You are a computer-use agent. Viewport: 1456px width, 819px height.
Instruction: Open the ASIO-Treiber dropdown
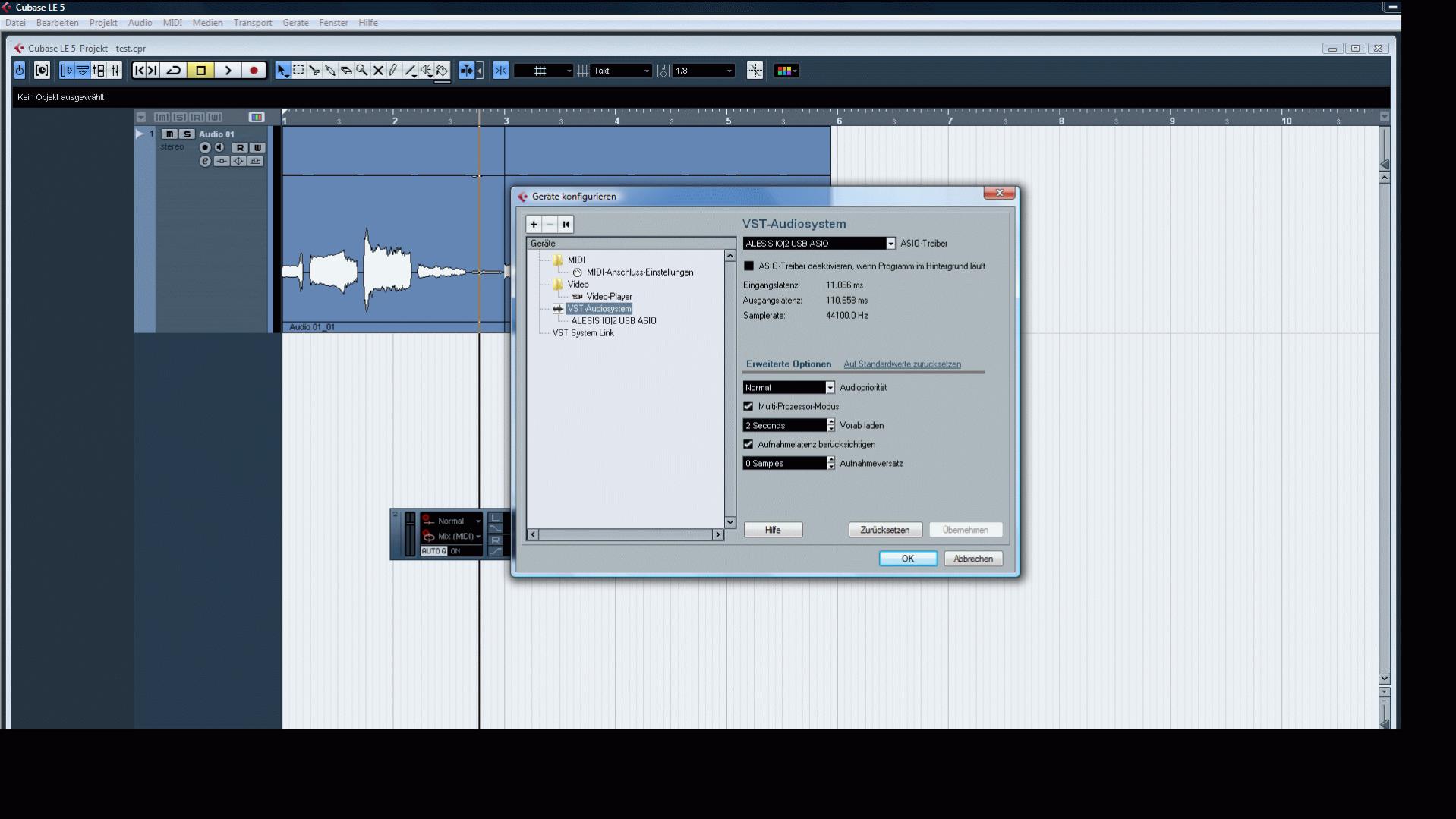(819, 244)
